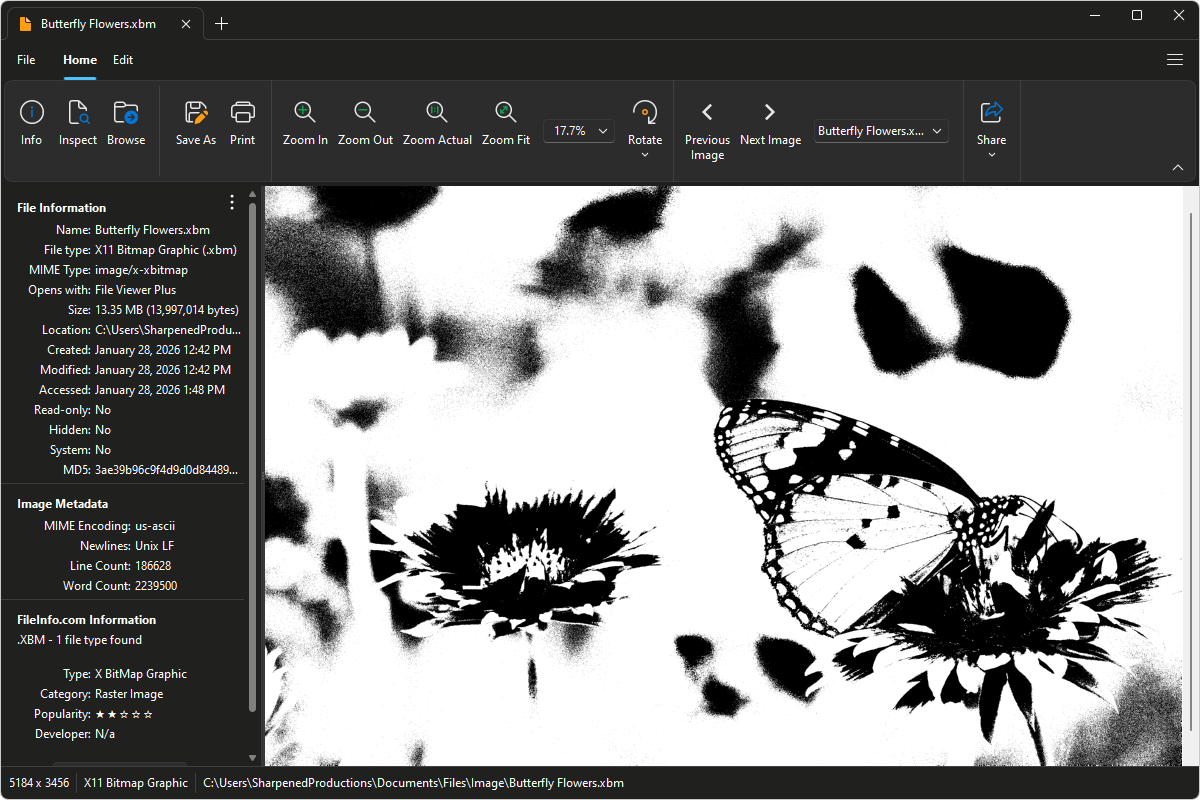Open the File Information options menu
1200x800 pixels.
231,202
